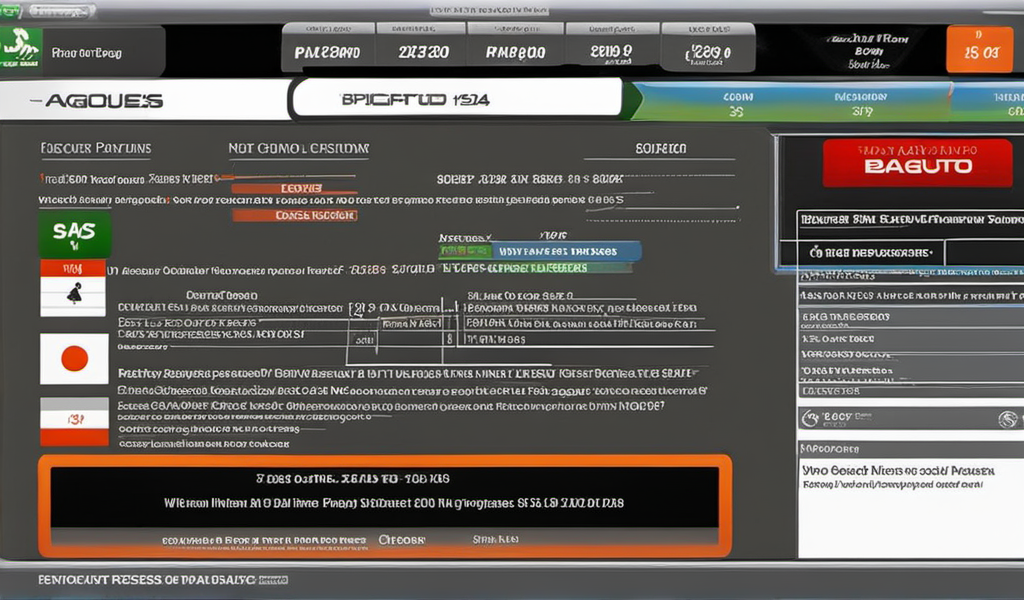The width and height of the screenshot is (1024, 600).
Task: Enable the orange Logie option
Action: pos(295,189)
